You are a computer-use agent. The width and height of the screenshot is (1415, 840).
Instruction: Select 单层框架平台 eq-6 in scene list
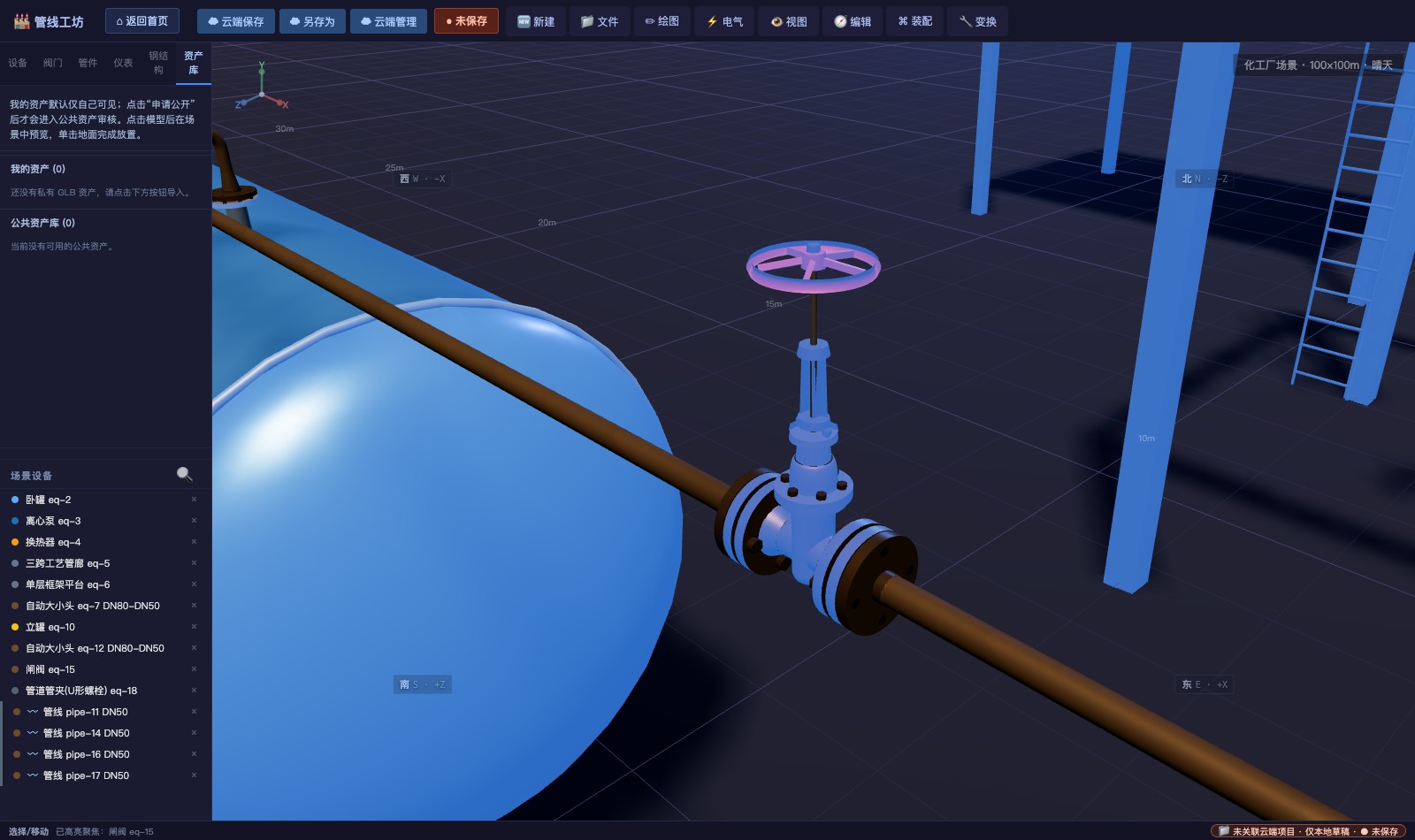tap(105, 584)
